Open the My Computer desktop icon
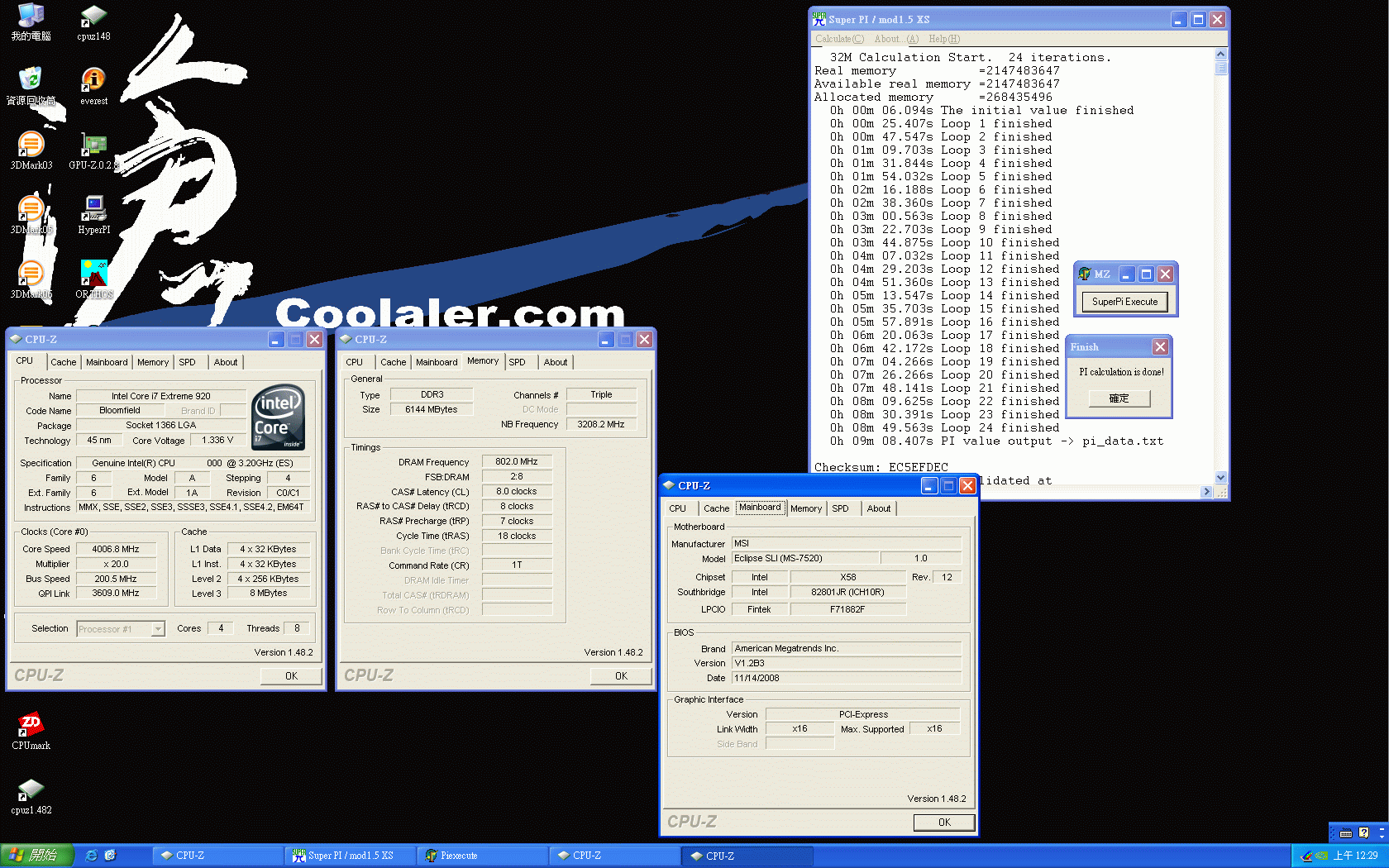Image resolution: width=1389 pixels, height=868 pixels. 31,22
